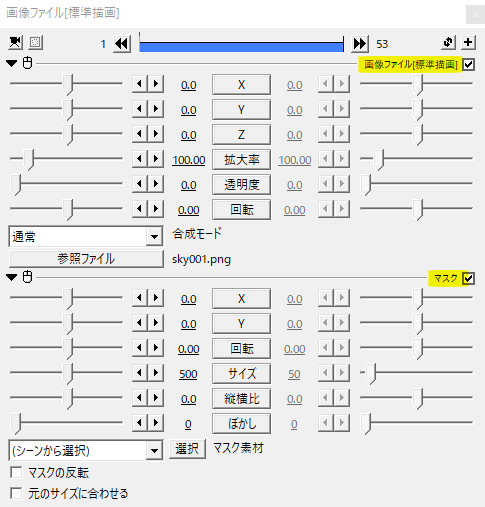The height and width of the screenshot is (507, 485).
Task: Jump to the object's first frame with rewind button
Action: (x=122, y=44)
